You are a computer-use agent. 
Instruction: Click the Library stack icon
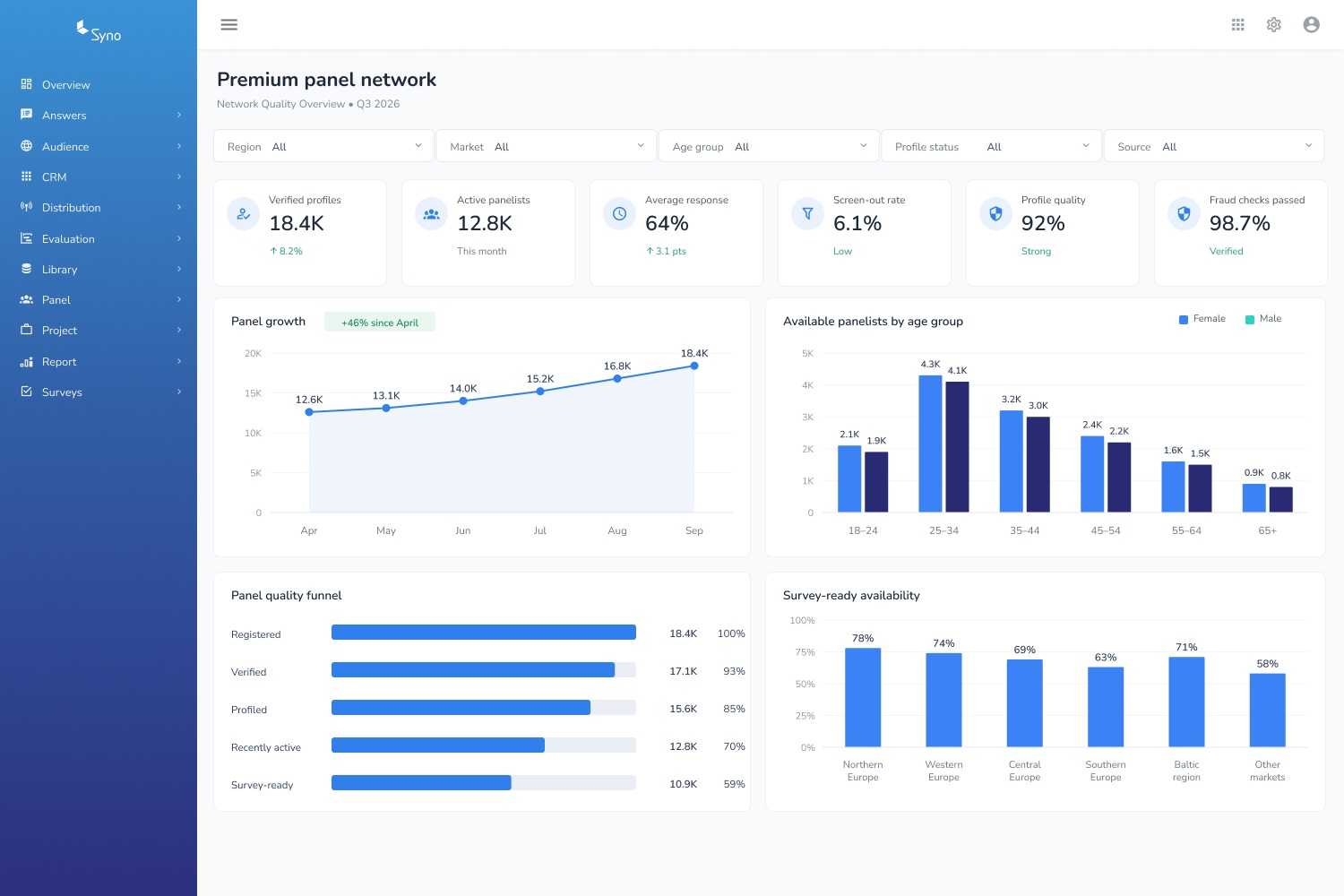pyautogui.click(x=27, y=269)
